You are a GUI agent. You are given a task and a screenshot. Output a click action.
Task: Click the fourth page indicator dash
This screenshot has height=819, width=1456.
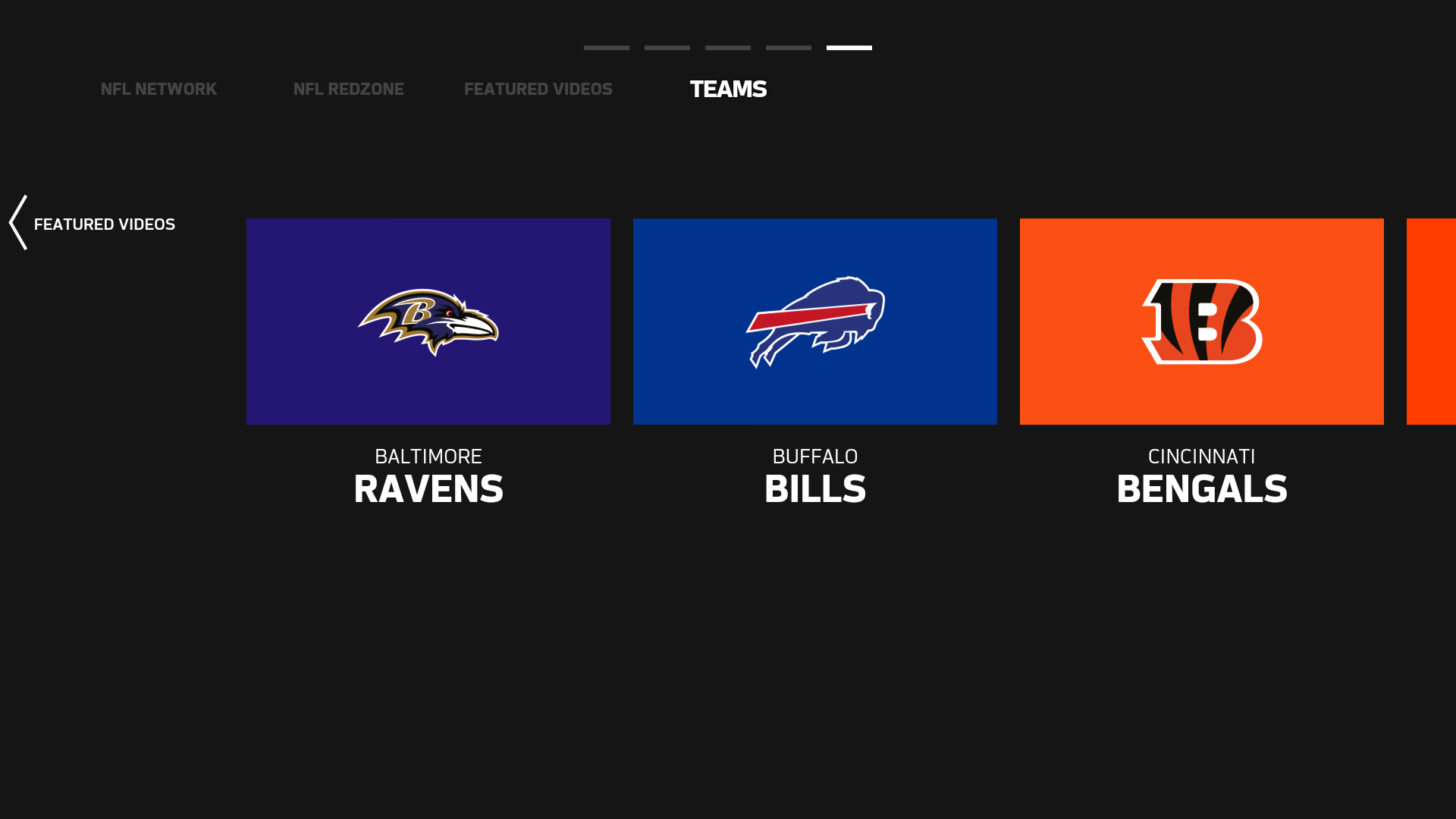coord(789,48)
